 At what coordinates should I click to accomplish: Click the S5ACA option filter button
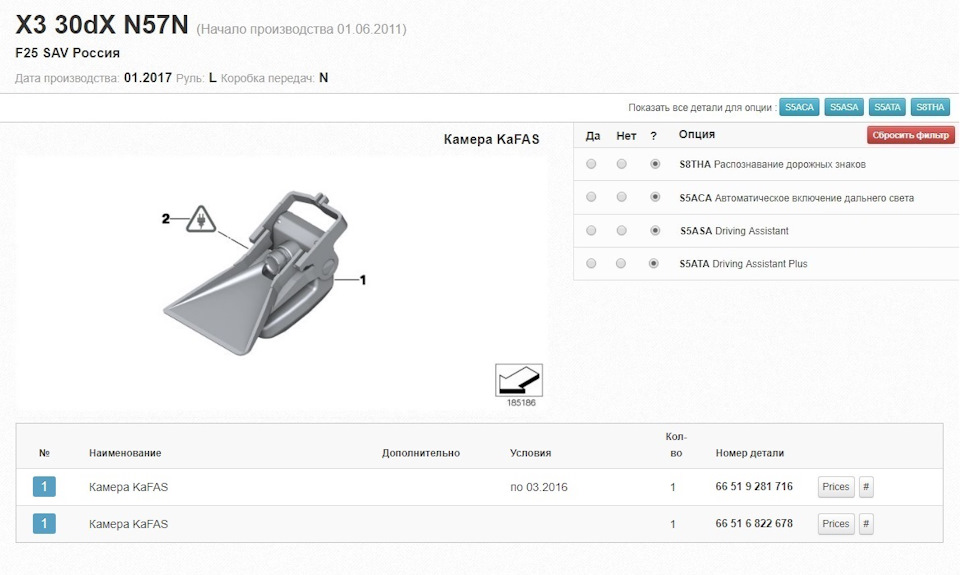[x=799, y=107]
